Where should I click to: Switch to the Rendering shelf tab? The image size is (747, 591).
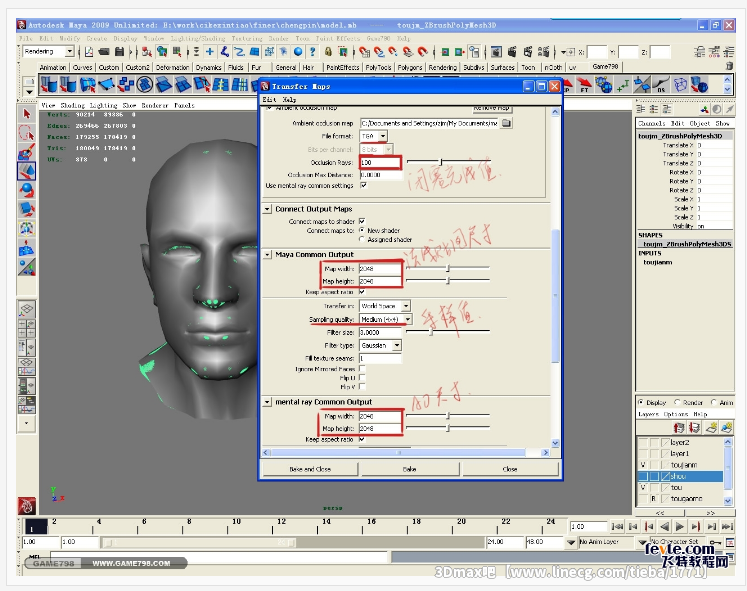[443, 68]
